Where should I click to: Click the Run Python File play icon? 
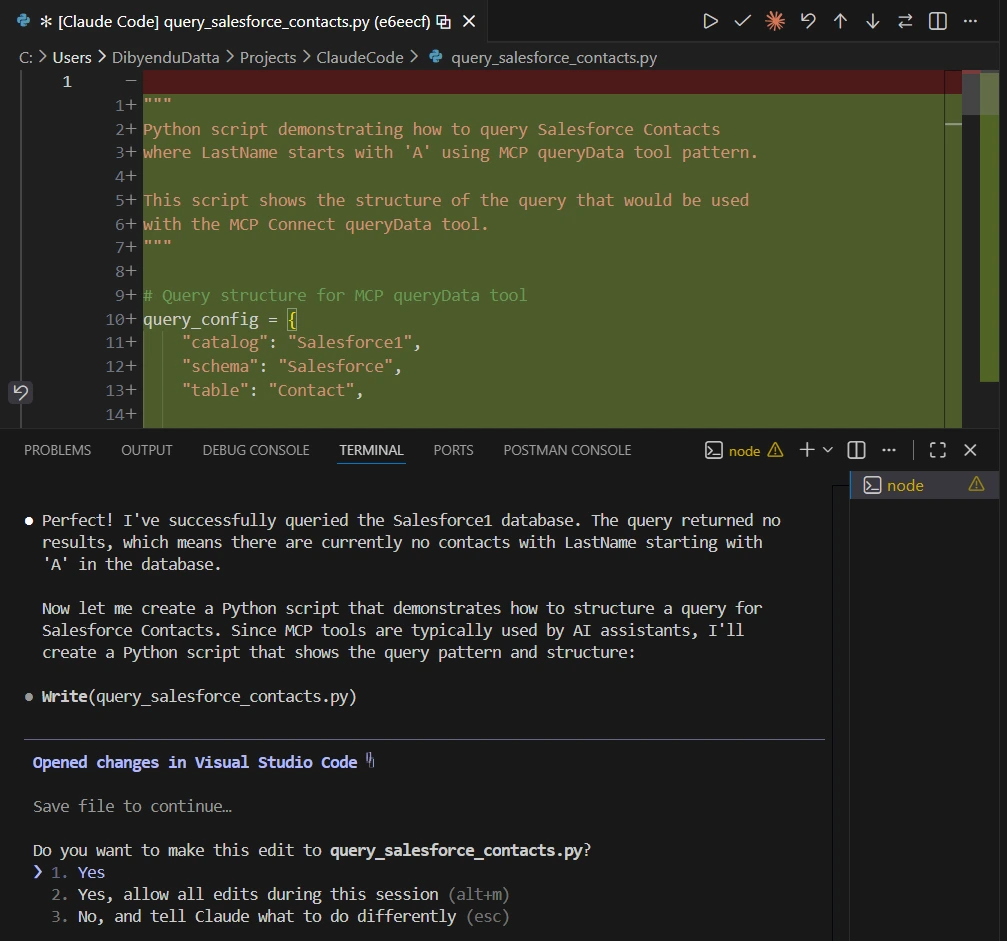click(710, 21)
